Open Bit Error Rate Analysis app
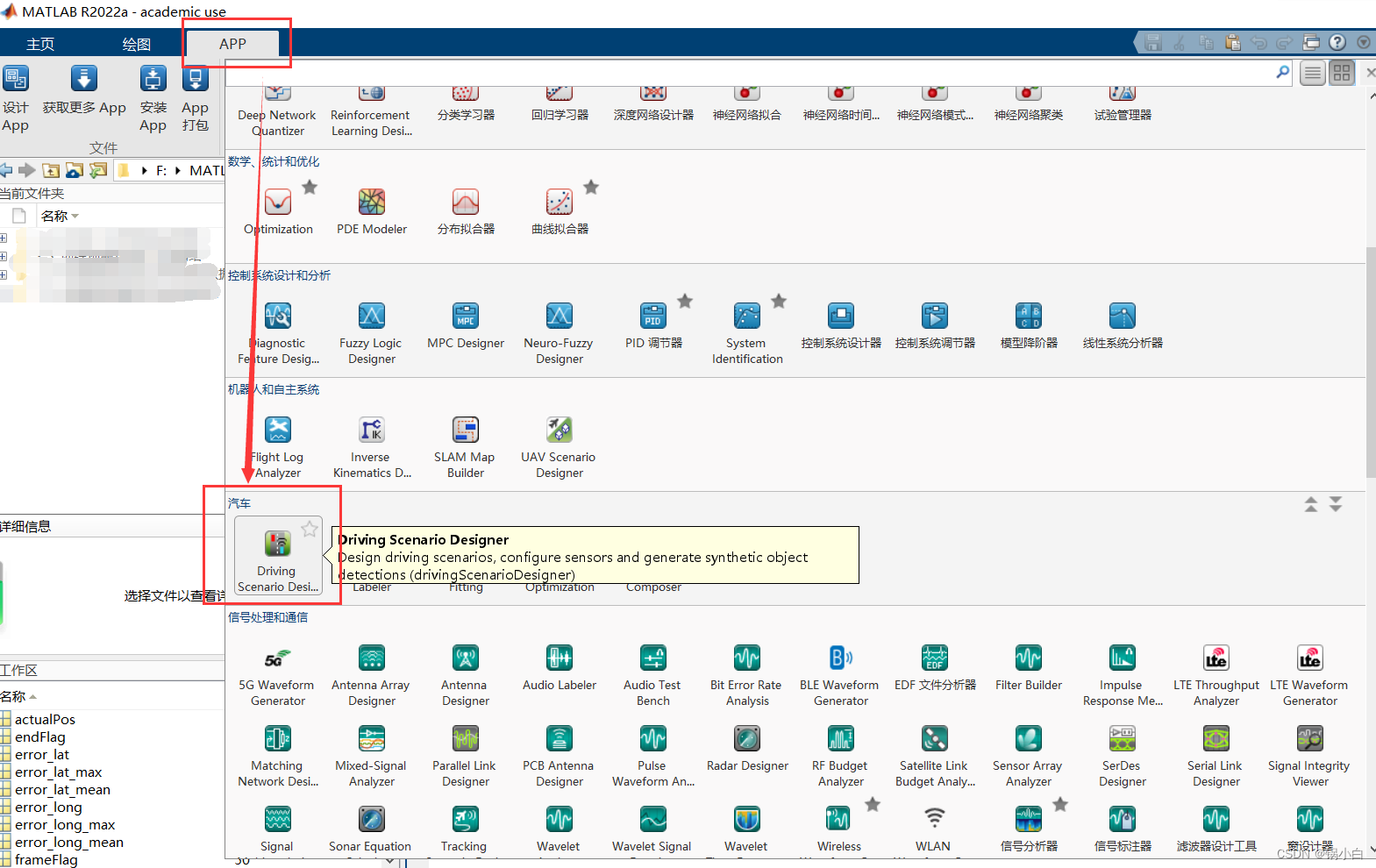1376x868 pixels. [x=747, y=675]
